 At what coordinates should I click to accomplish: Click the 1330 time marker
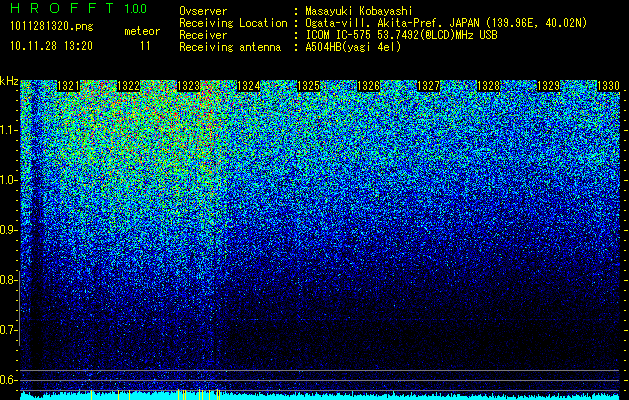click(609, 86)
